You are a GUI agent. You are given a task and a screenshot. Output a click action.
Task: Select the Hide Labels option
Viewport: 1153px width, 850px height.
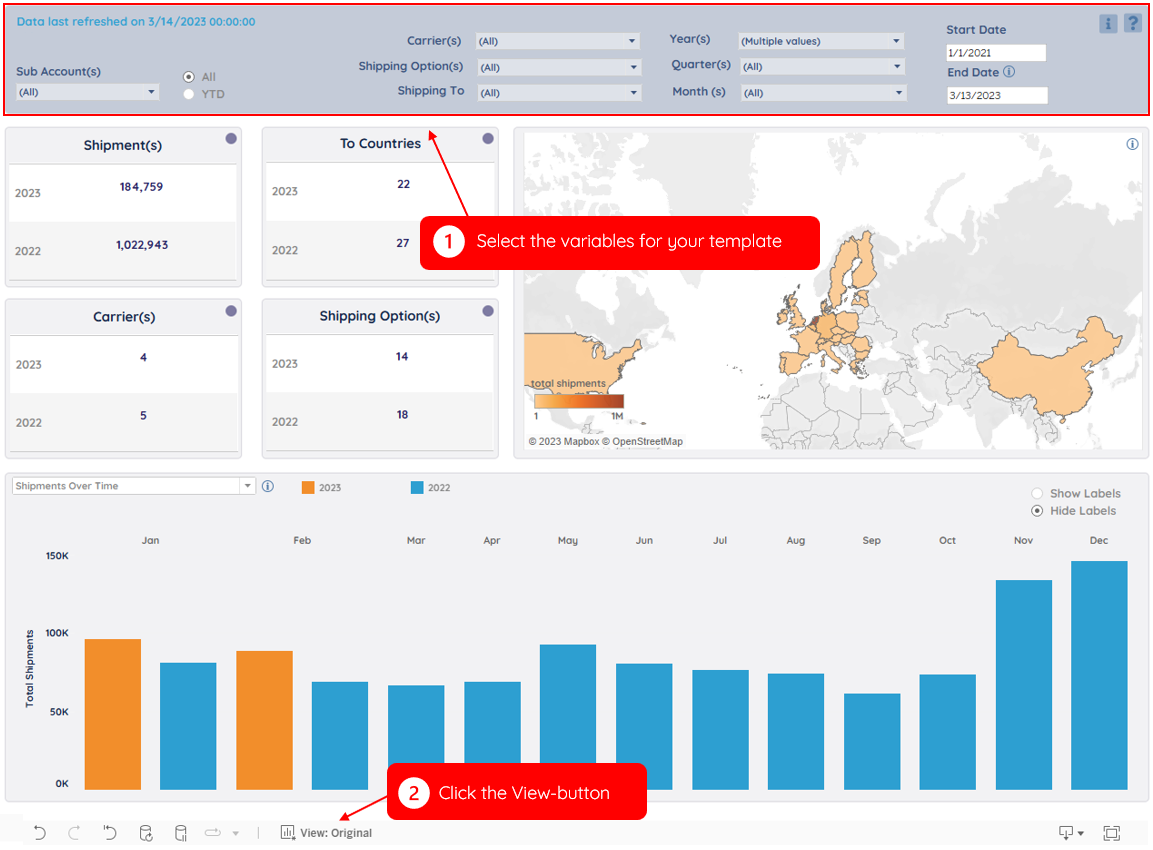click(1037, 511)
